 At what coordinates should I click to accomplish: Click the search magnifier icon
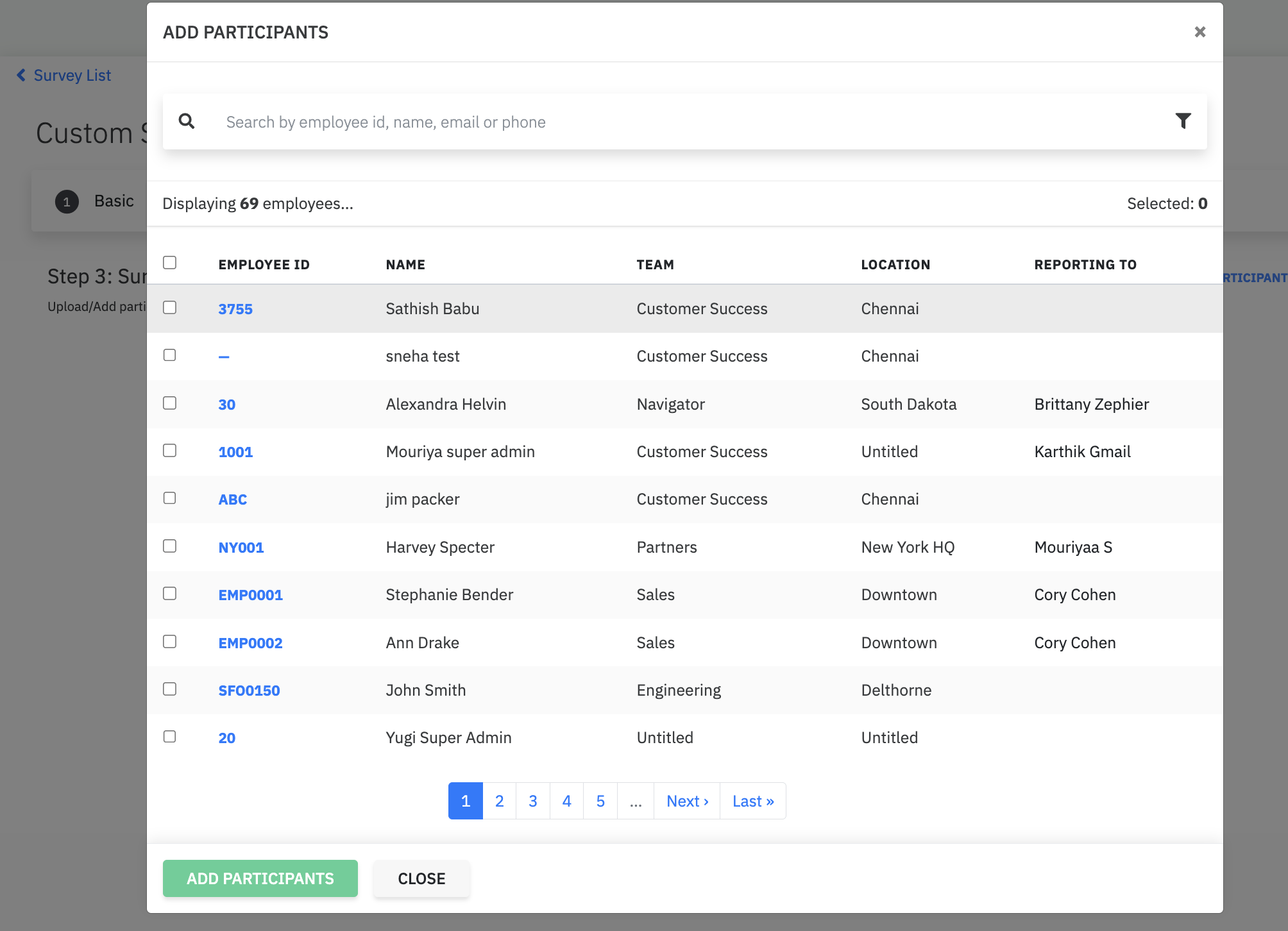(x=187, y=121)
